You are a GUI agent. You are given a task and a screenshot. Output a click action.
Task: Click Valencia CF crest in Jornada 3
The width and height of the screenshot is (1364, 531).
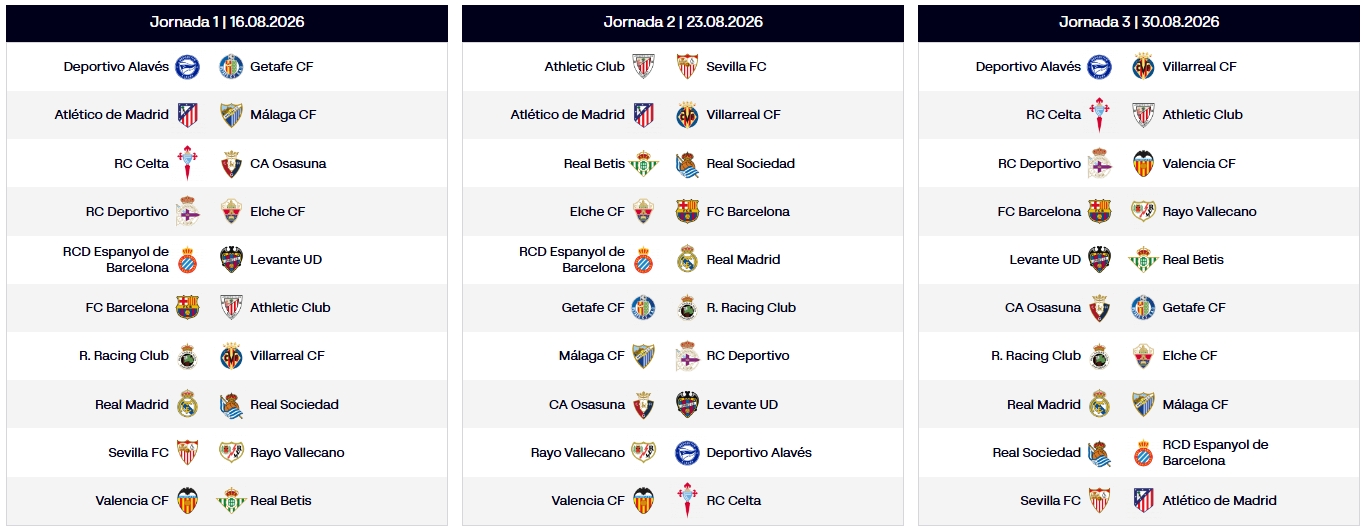click(x=1143, y=164)
